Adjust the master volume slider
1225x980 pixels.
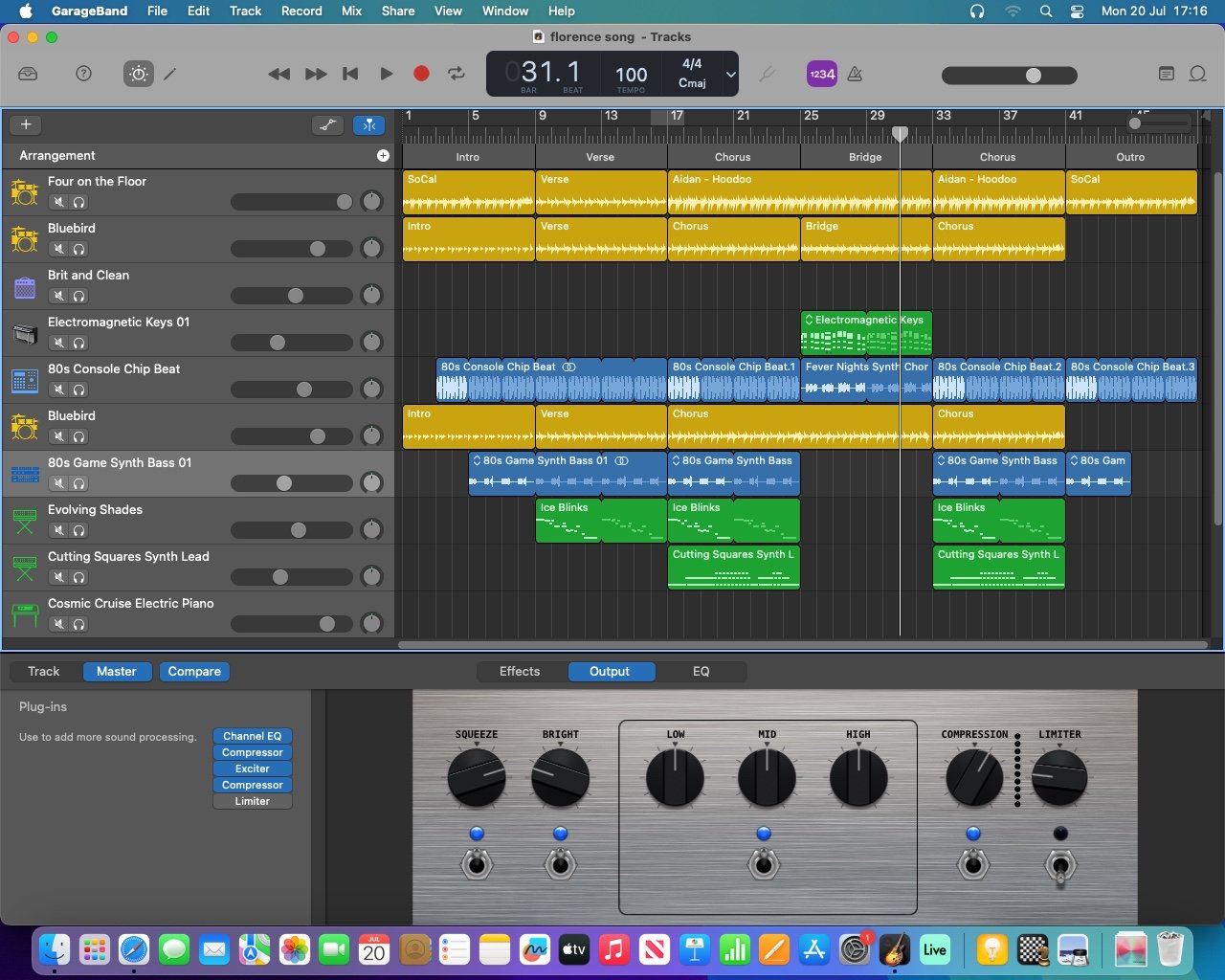point(1010,76)
